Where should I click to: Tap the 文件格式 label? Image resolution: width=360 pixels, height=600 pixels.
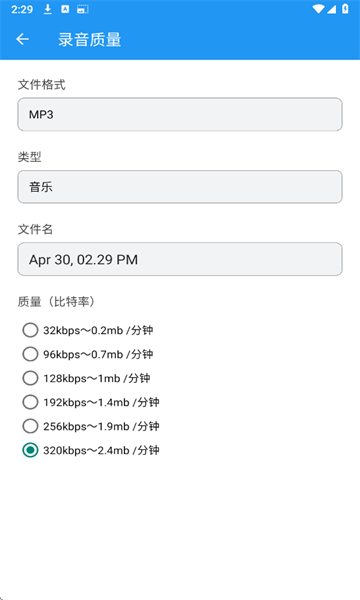tap(41, 85)
